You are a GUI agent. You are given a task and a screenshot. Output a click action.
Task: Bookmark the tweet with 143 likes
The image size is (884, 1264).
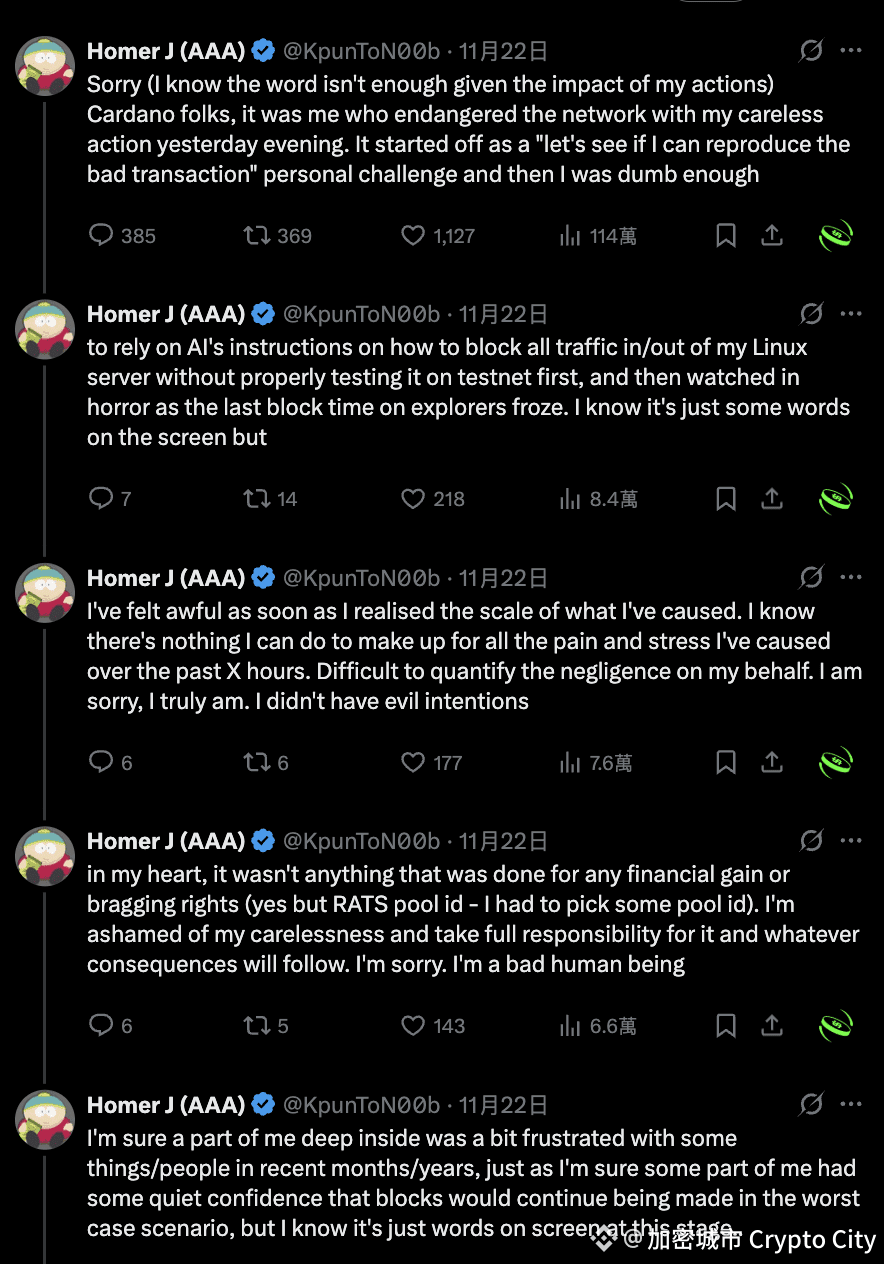(726, 1025)
